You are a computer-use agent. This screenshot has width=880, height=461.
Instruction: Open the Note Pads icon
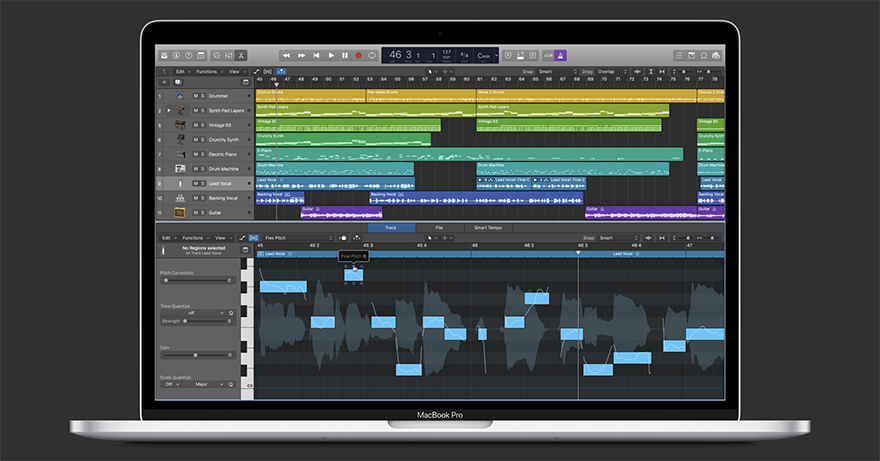point(691,56)
